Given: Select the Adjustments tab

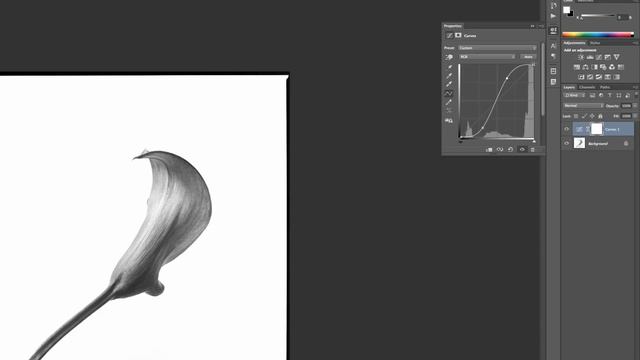Looking at the screenshot, I should pos(574,43).
